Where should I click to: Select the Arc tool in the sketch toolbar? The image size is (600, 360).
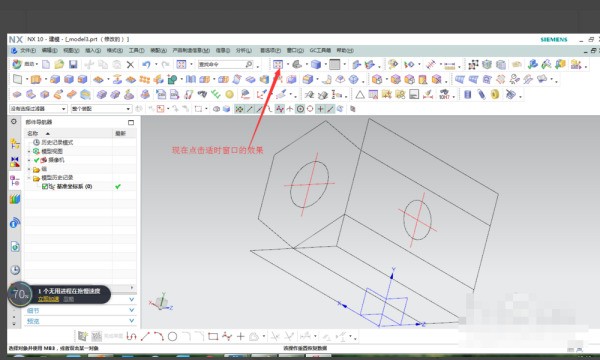pos(159,336)
